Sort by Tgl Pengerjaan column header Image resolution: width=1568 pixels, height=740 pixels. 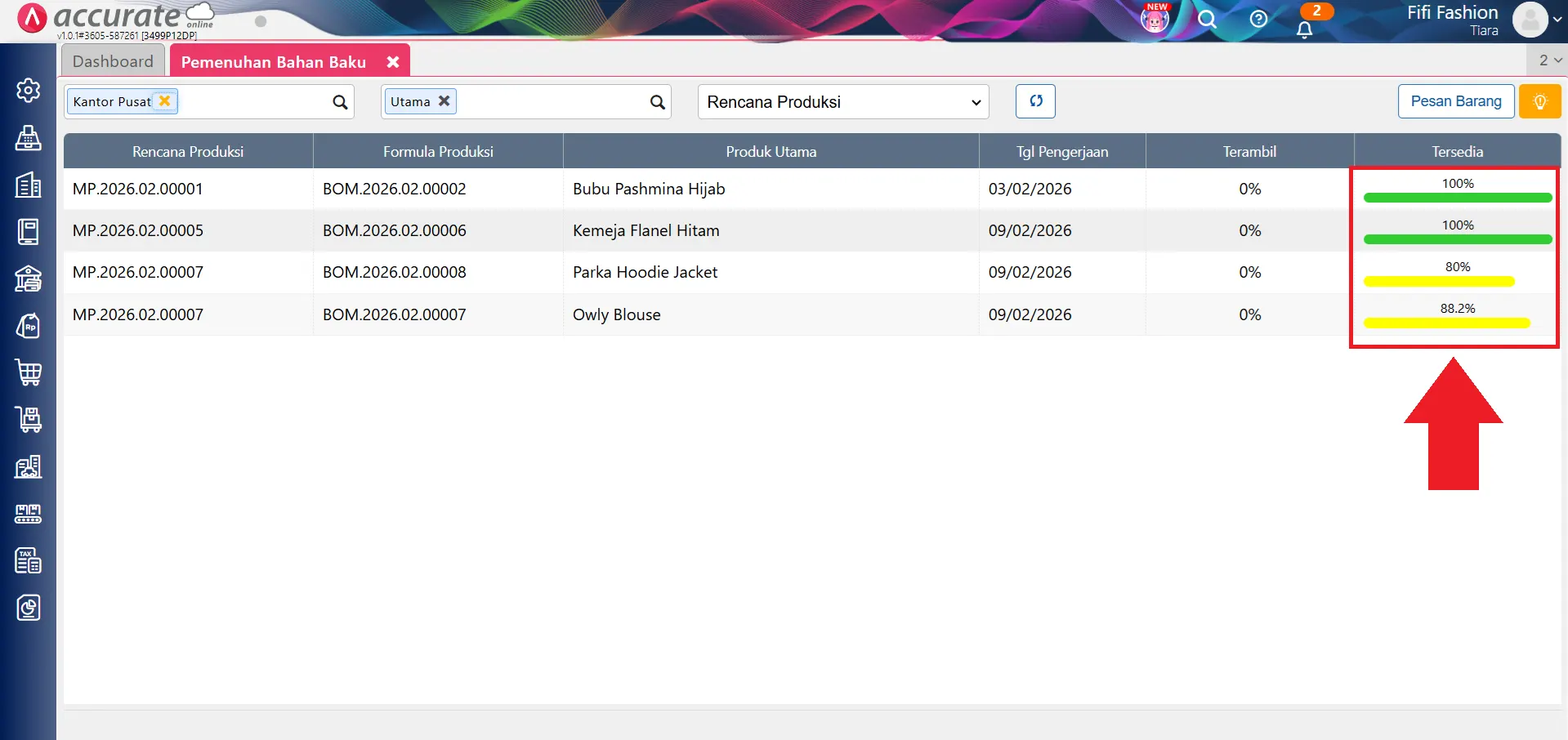click(1061, 152)
